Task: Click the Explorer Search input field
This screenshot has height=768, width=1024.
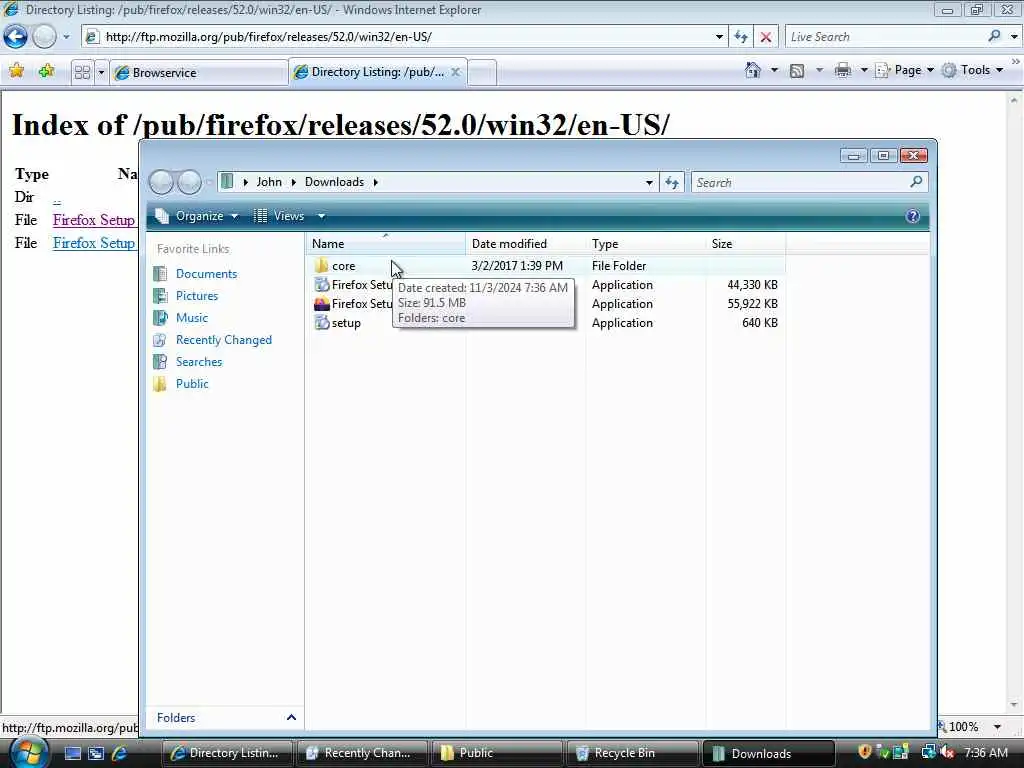Action: (801, 183)
